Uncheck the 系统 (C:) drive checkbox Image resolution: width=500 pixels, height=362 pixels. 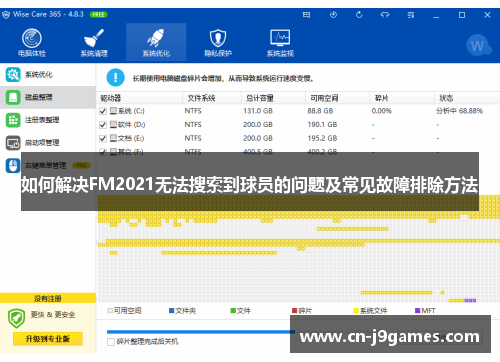(x=103, y=111)
